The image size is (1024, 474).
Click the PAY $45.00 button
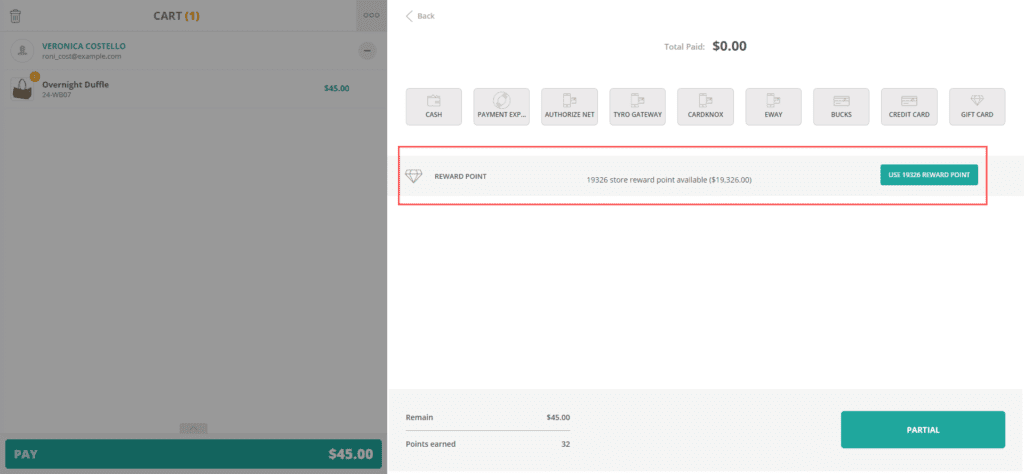pyautogui.click(x=193, y=454)
